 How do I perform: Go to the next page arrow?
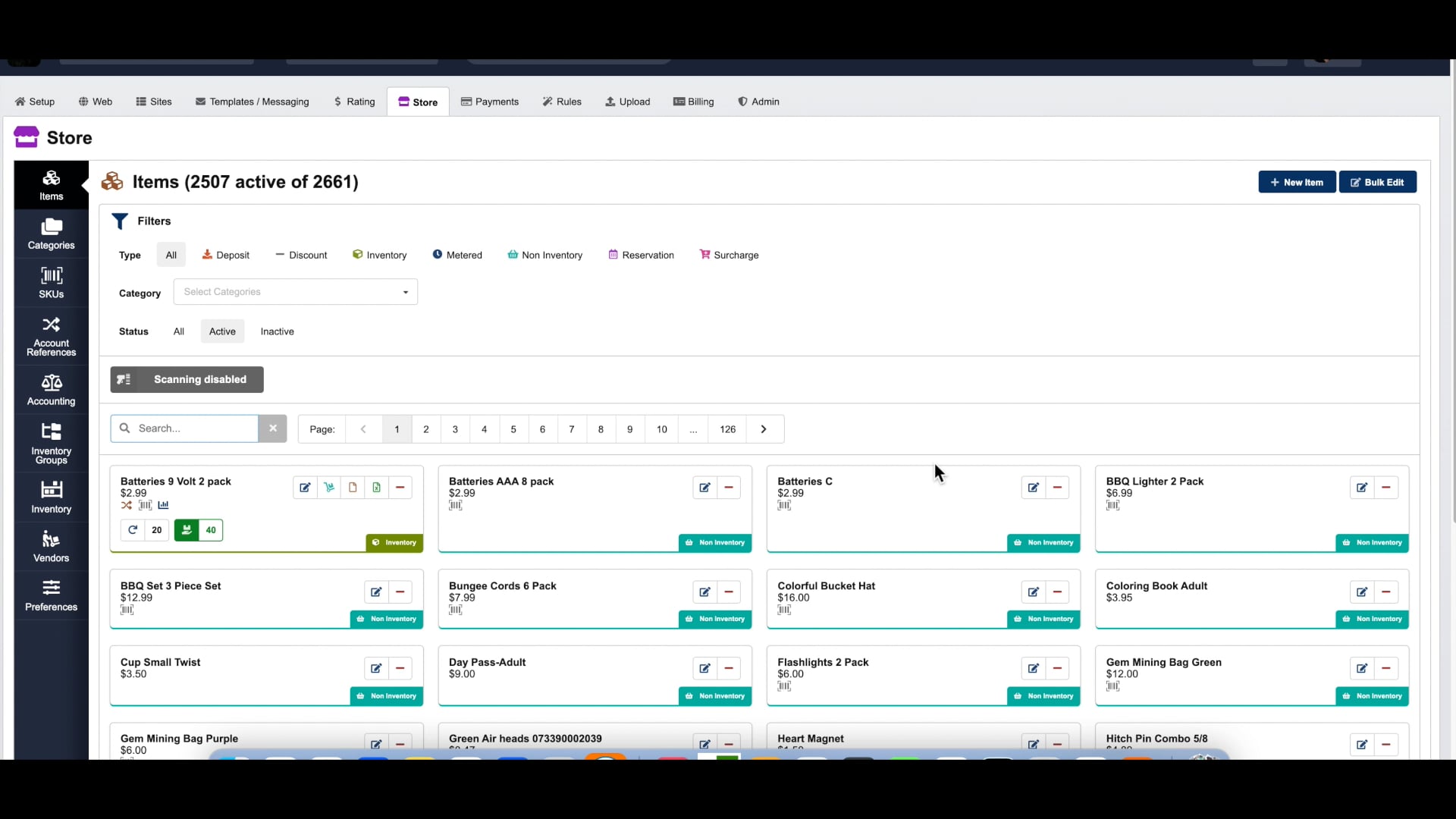(764, 429)
